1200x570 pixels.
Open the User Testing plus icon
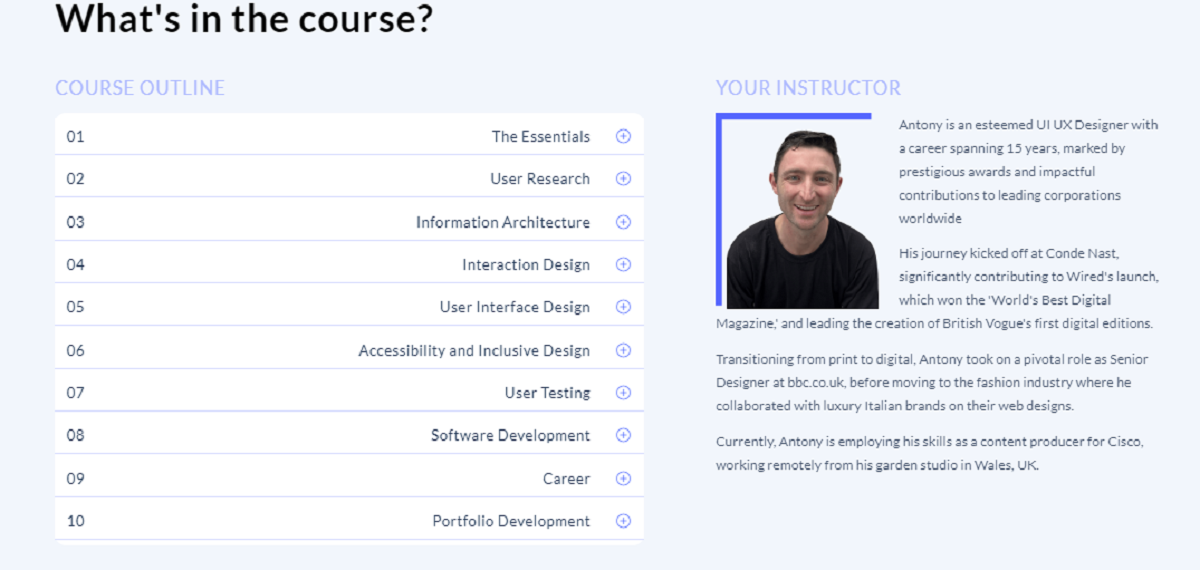(x=623, y=393)
